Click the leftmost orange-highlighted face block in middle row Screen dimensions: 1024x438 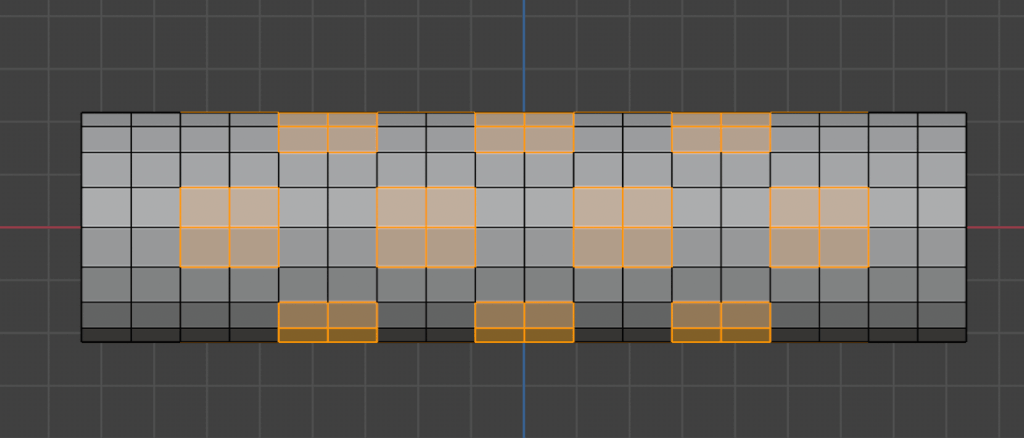[229, 227]
